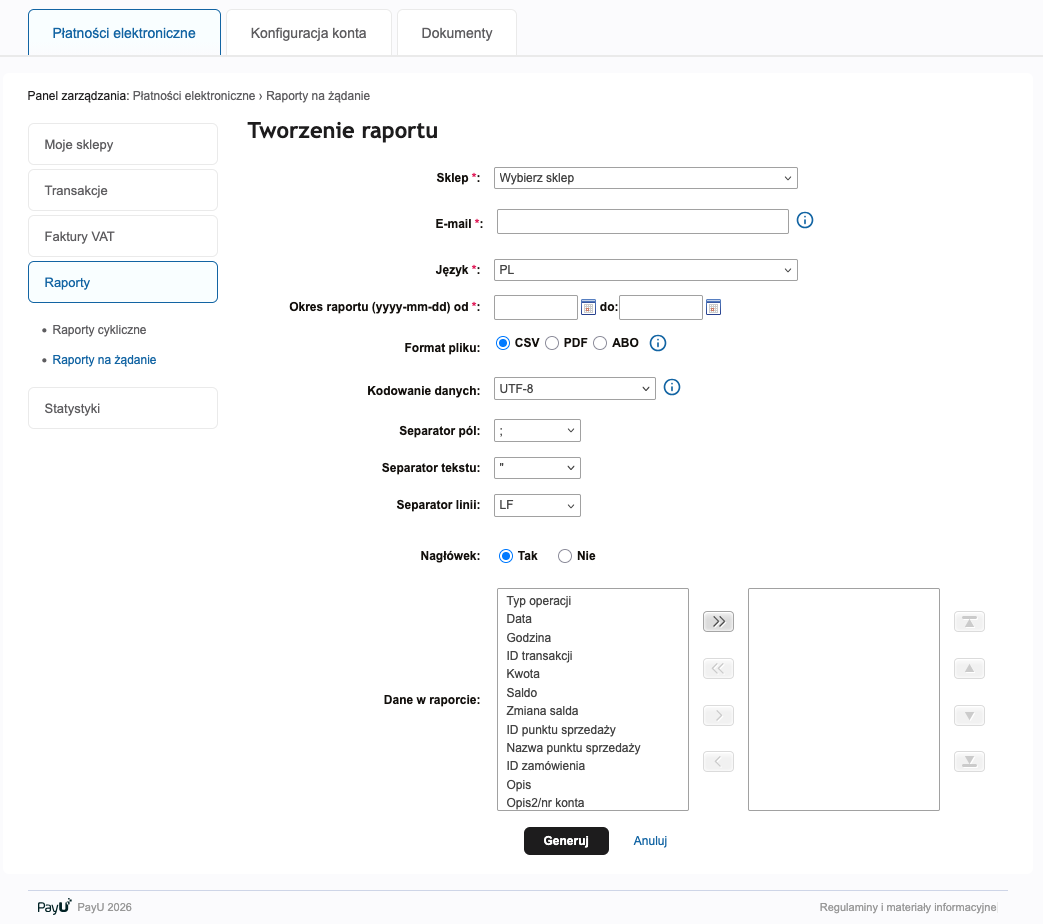
Task: Open the start date calendar picker
Action: click(x=589, y=308)
